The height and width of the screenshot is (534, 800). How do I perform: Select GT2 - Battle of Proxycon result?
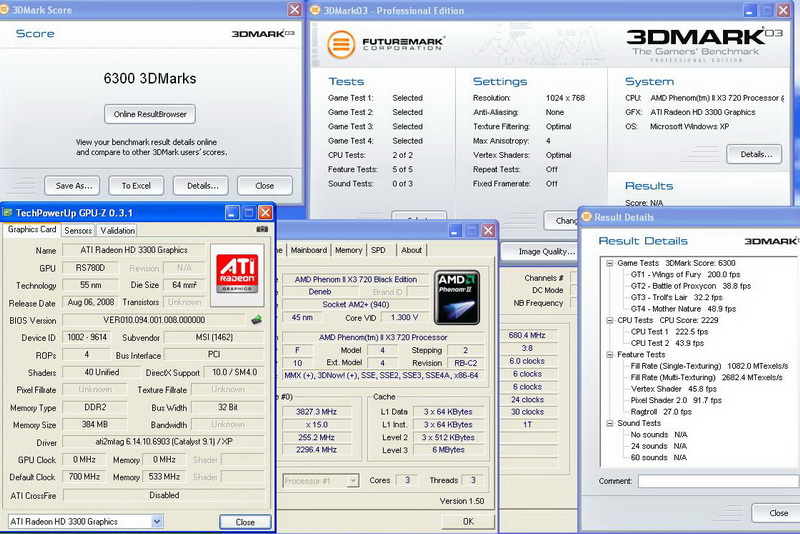click(x=691, y=286)
